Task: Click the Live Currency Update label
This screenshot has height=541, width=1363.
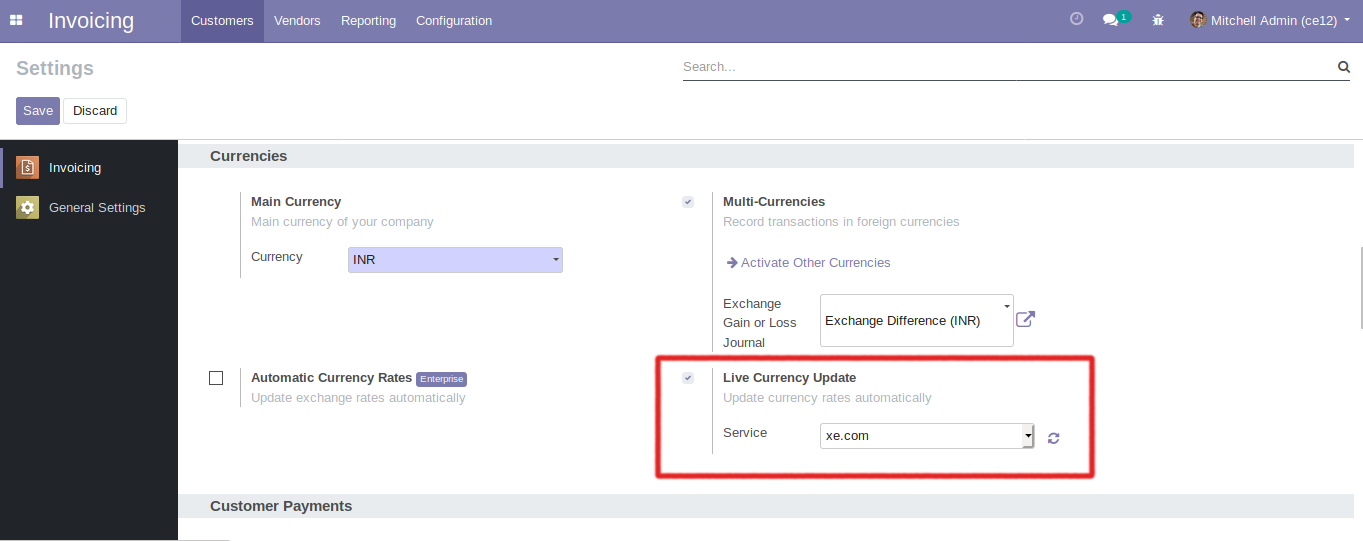Action: [x=790, y=378]
